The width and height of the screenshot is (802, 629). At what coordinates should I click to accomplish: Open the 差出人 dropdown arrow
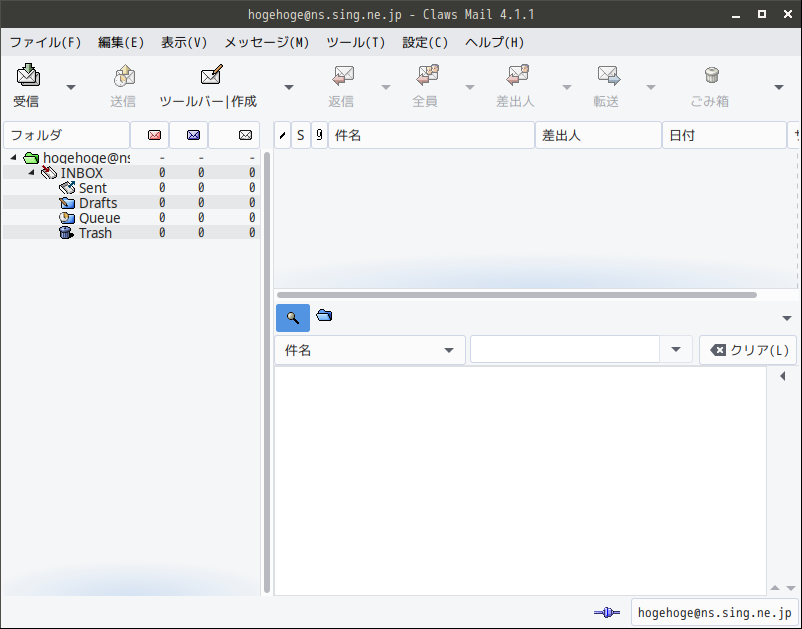click(x=567, y=87)
